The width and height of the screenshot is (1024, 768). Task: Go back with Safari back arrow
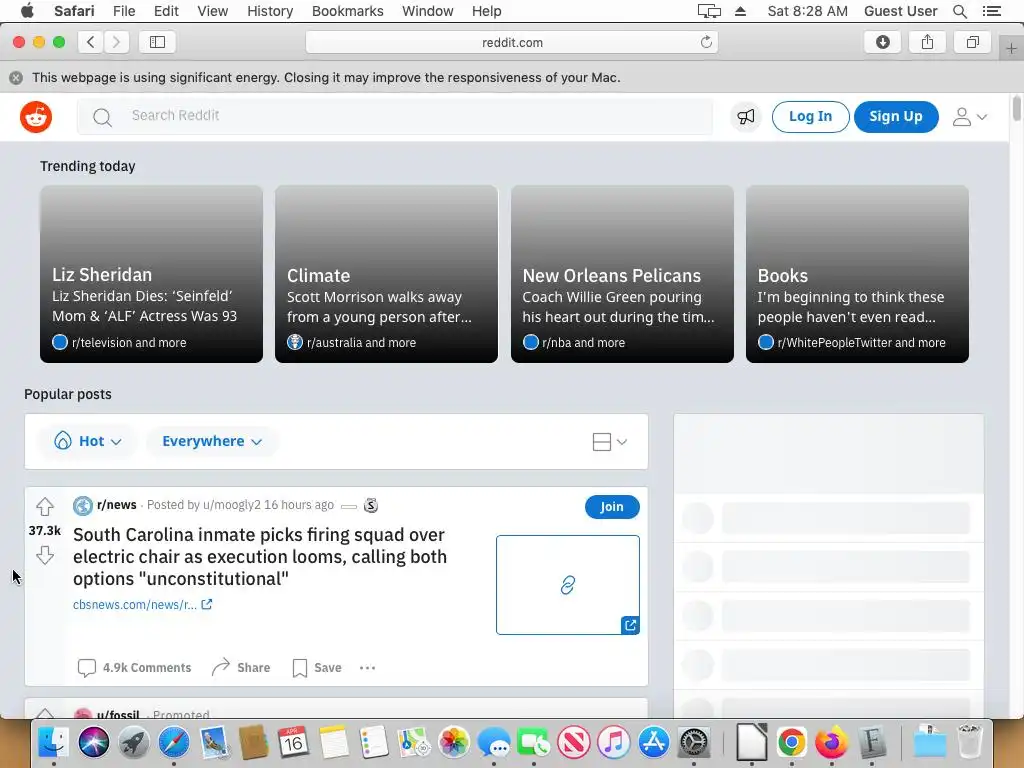(91, 42)
